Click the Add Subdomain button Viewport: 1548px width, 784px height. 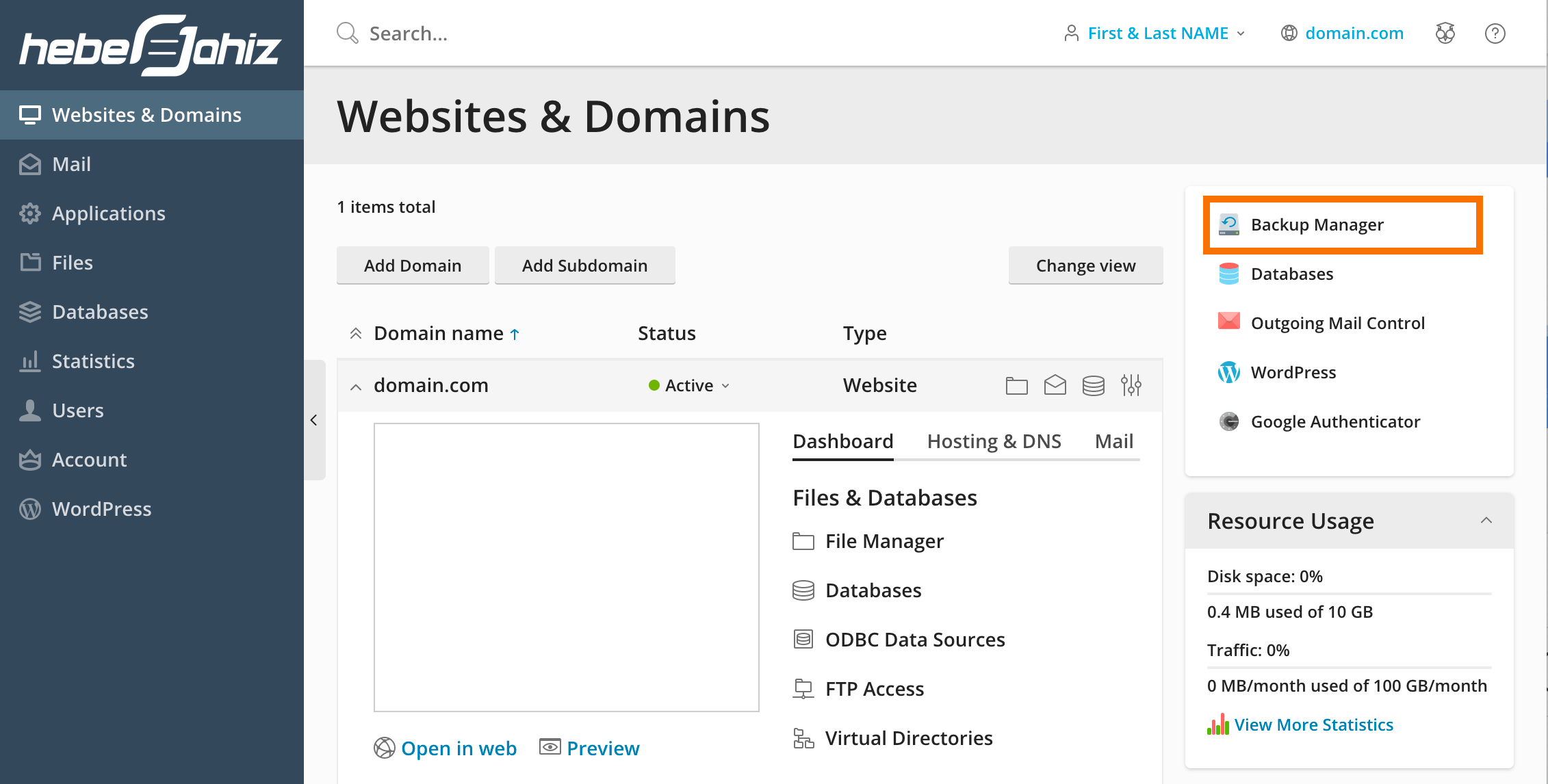(585, 265)
